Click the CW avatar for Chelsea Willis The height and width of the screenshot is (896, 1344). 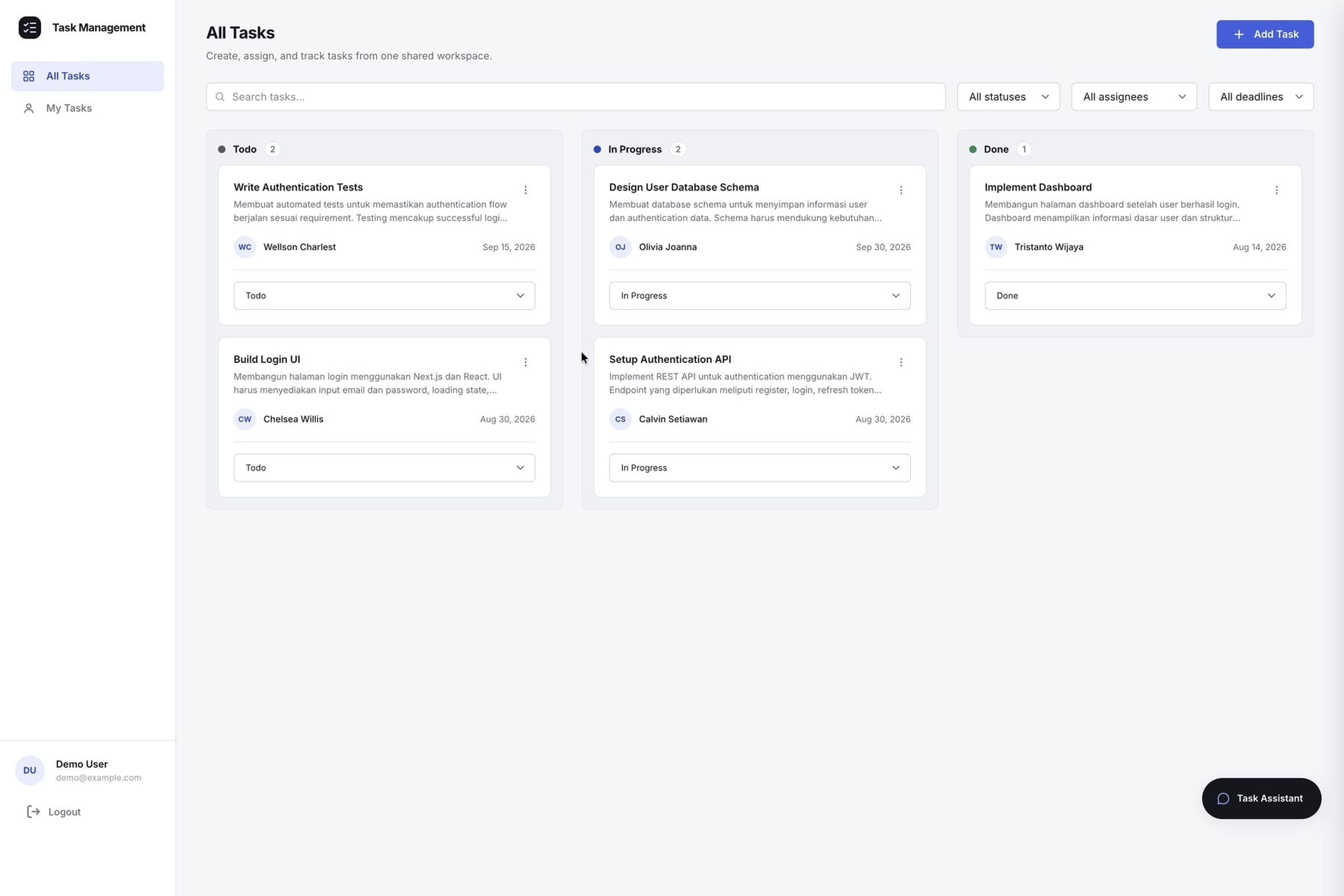point(245,419)
